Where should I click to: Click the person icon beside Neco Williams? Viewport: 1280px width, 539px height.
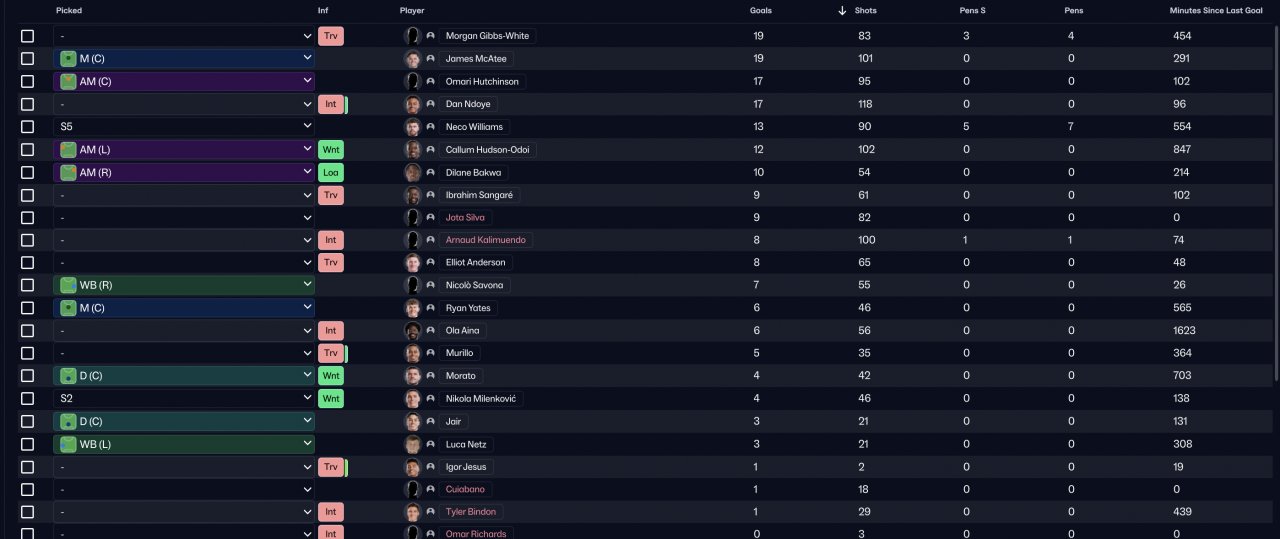(430, 127)
